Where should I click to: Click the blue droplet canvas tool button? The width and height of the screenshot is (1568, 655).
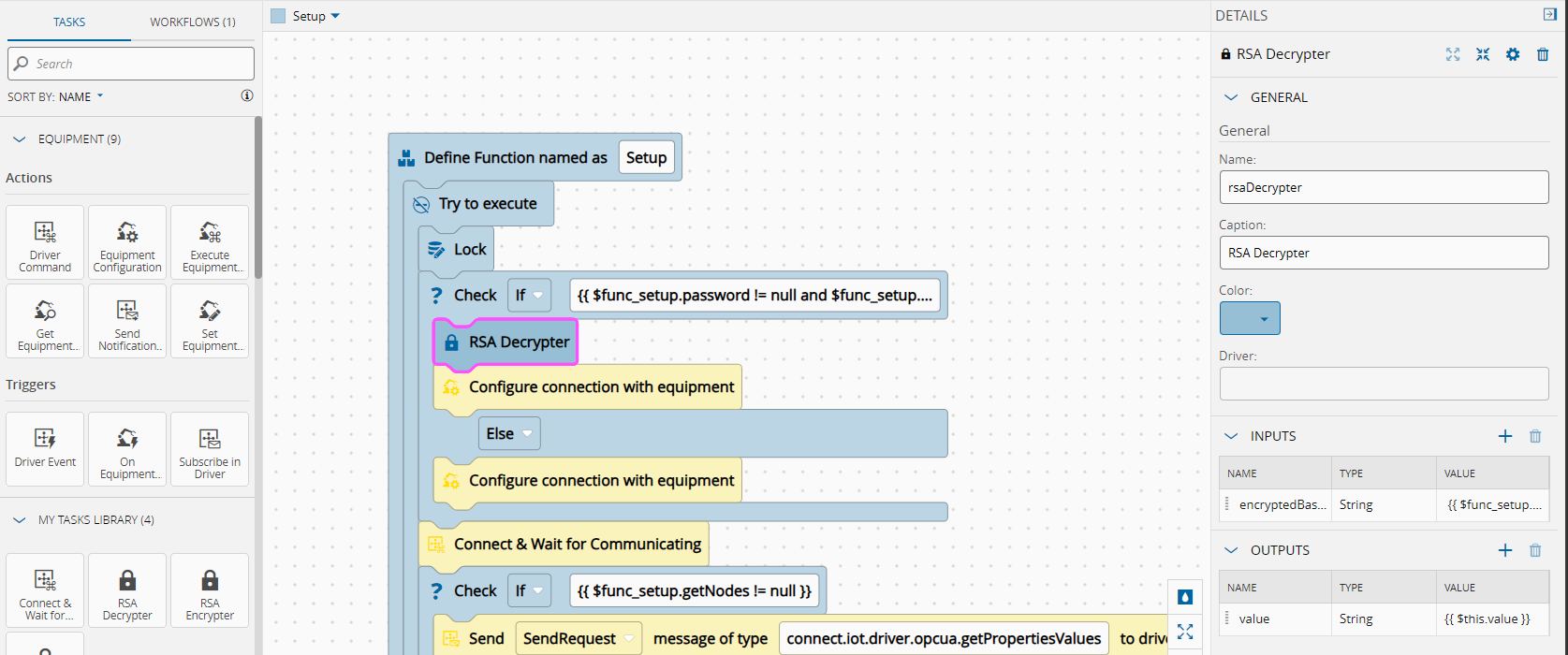(1185, 597)
